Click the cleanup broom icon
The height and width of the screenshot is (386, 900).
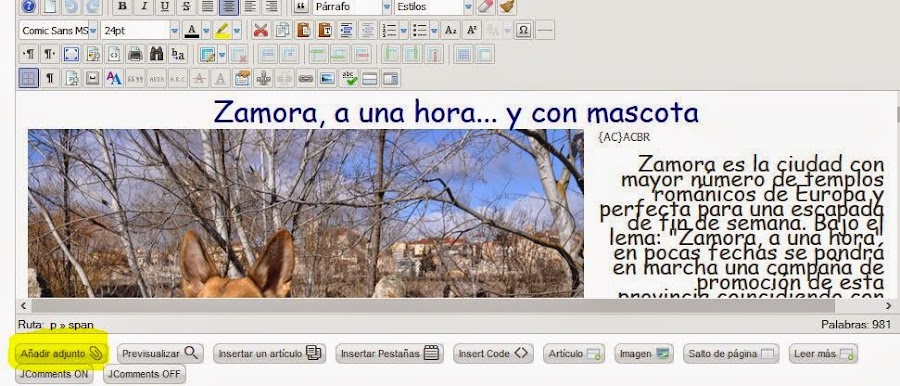coord(507,6)
